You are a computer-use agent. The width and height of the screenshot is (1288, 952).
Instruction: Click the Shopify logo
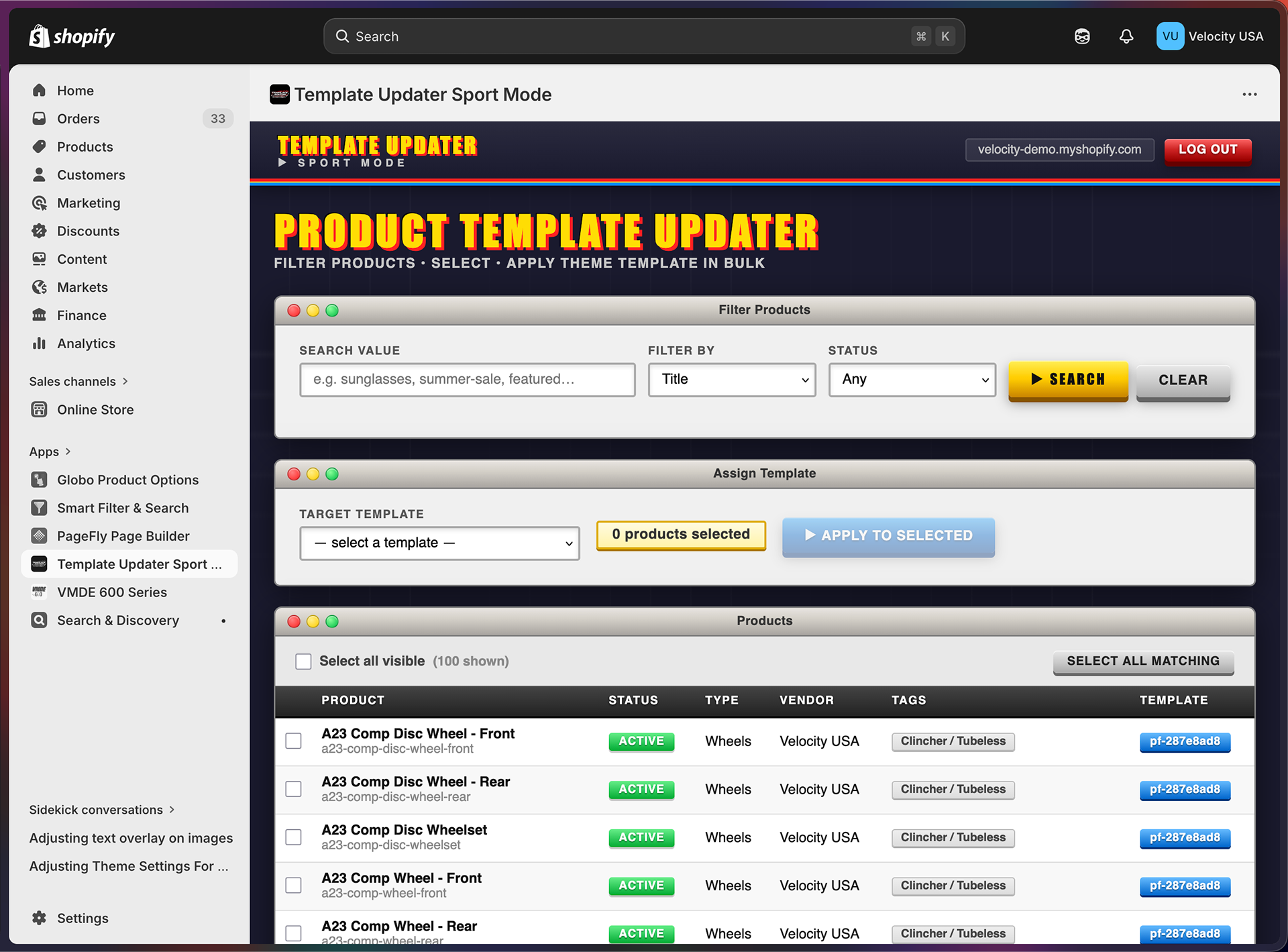[x=72, y=36]
